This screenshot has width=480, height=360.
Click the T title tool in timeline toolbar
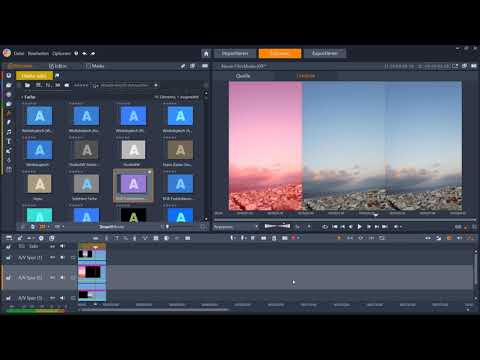[117, 238]
